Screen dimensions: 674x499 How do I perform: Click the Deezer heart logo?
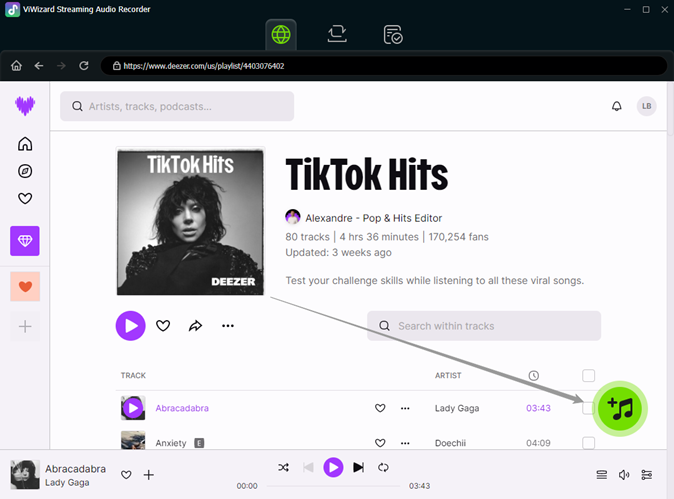pos(25,105)
